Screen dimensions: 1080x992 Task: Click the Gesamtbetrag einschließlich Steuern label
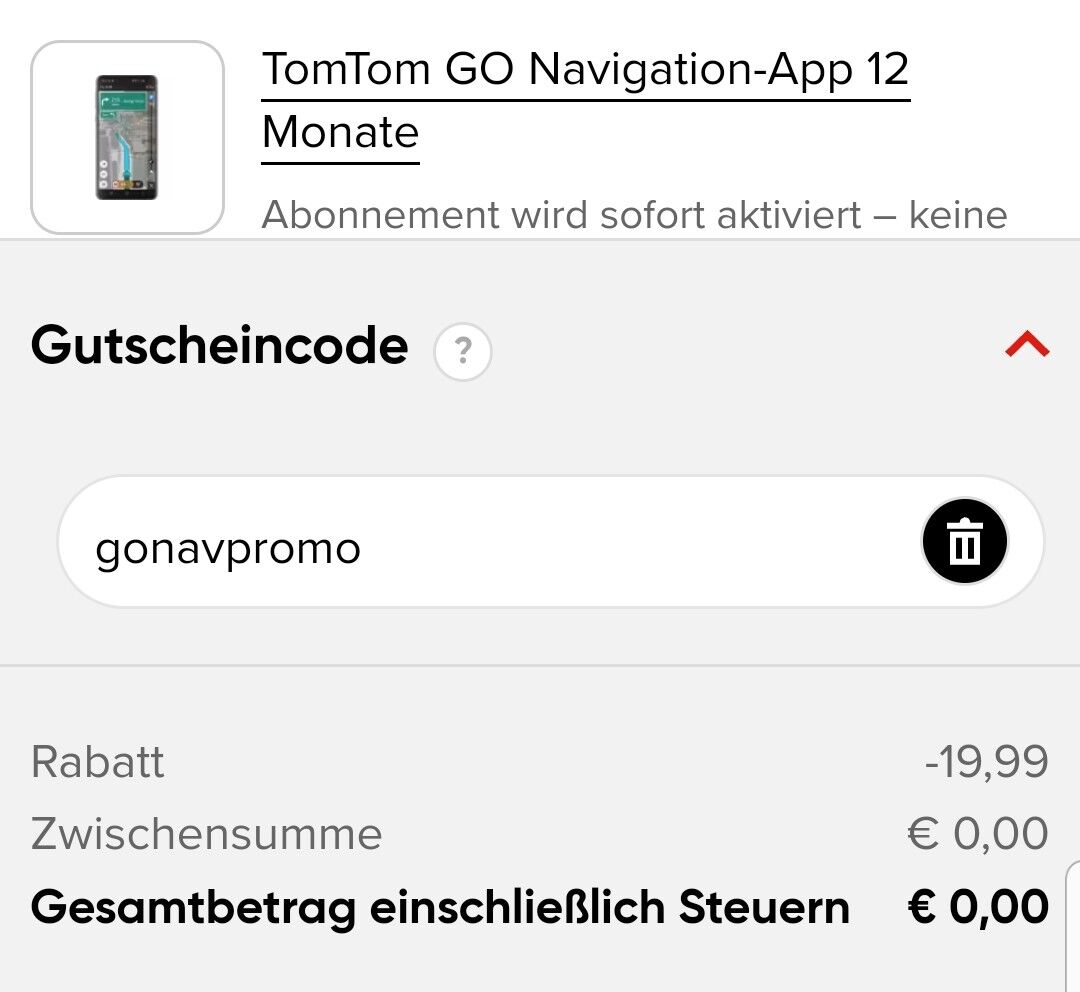(x=440, y=907)
